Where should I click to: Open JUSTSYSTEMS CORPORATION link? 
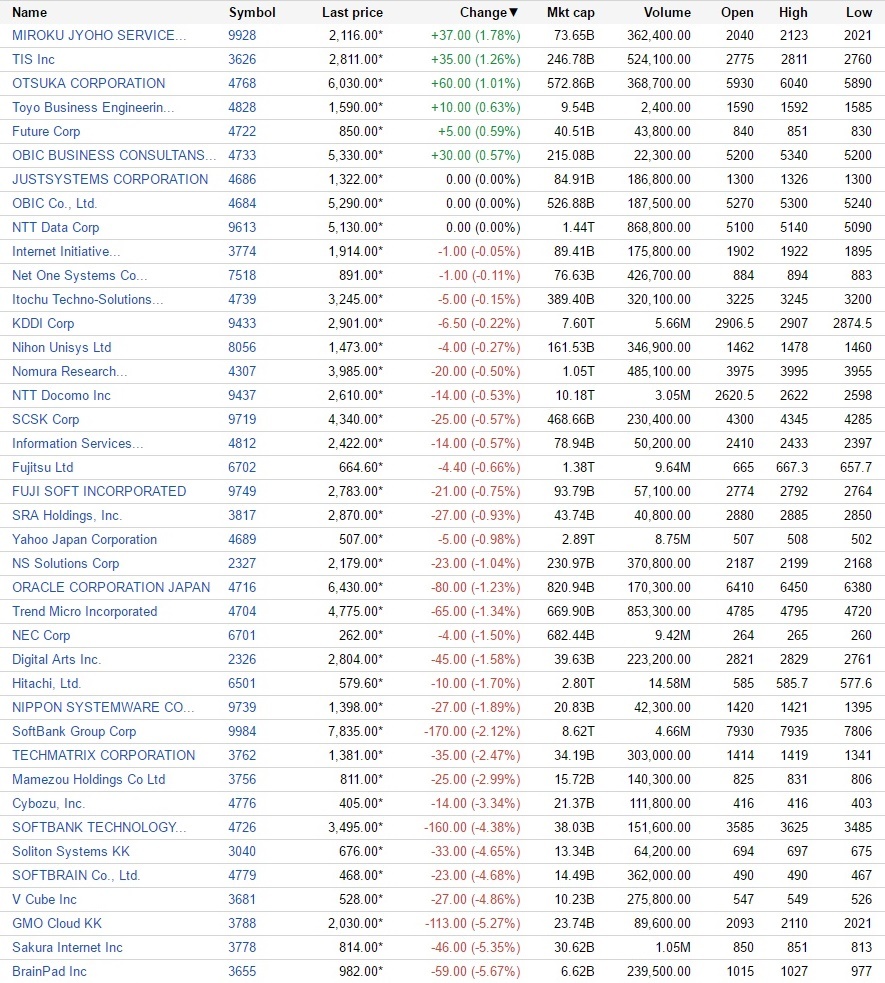110,179
